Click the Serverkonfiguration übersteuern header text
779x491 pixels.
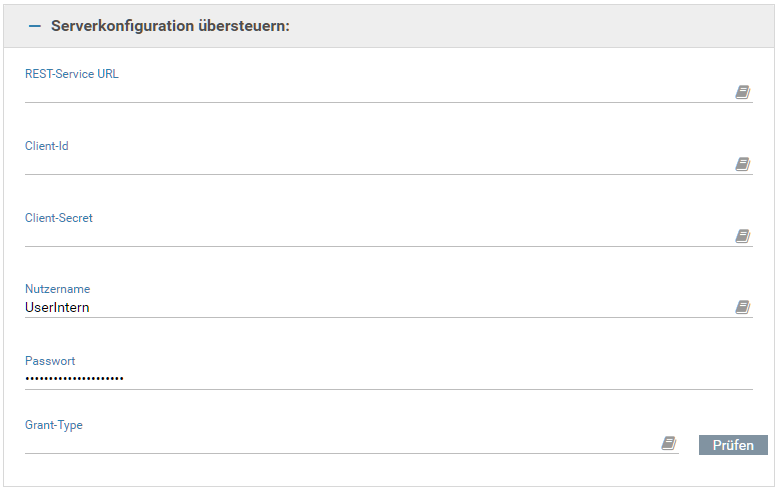[x=170, y=26]
